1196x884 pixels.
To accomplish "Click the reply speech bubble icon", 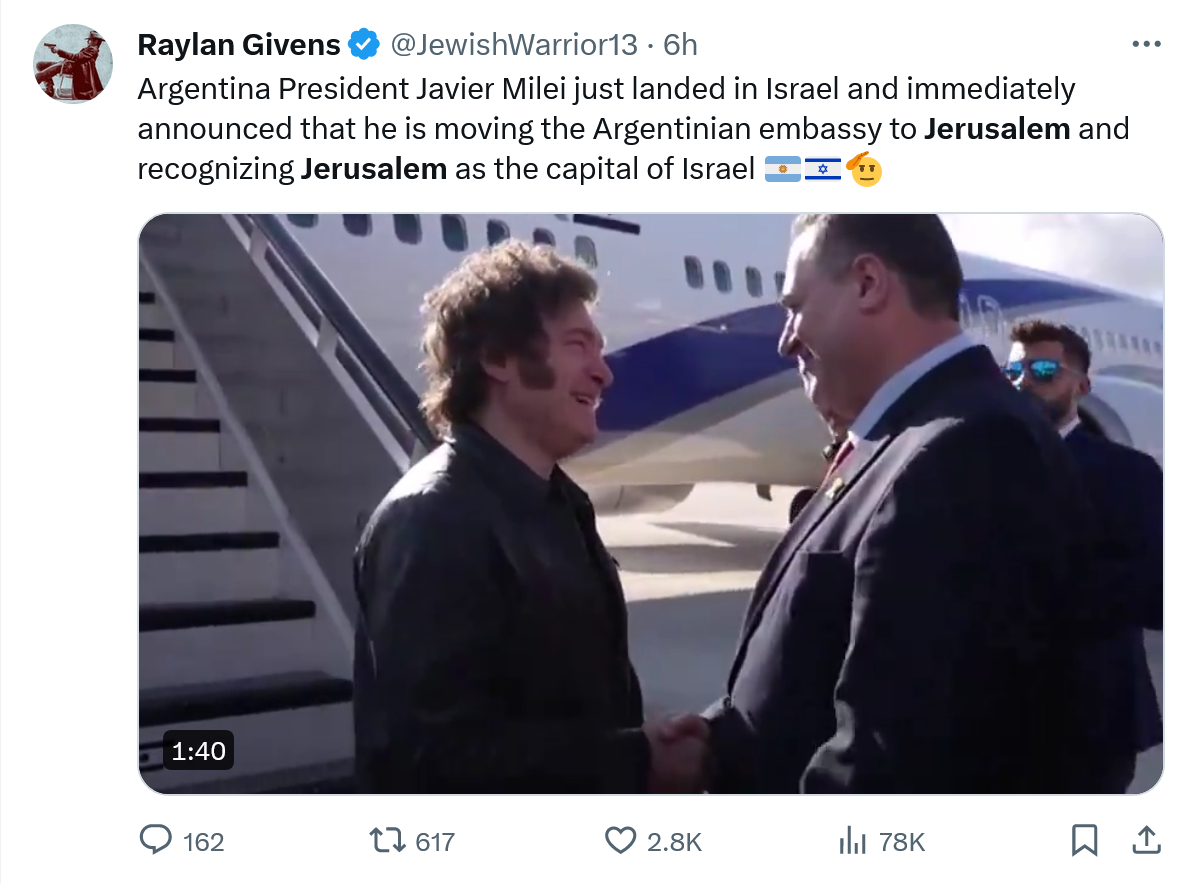I will click(x=155, y=841).
